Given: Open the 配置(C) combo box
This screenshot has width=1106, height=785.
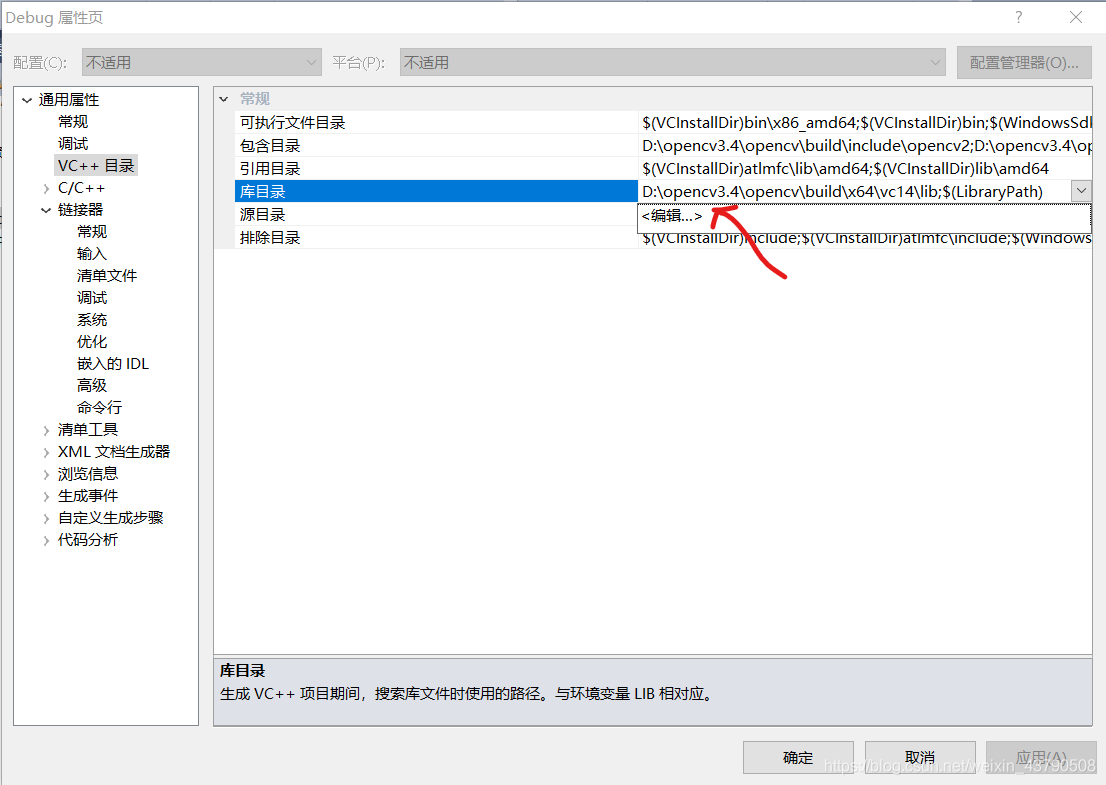Looking at the screenshot, I should 202,62.
